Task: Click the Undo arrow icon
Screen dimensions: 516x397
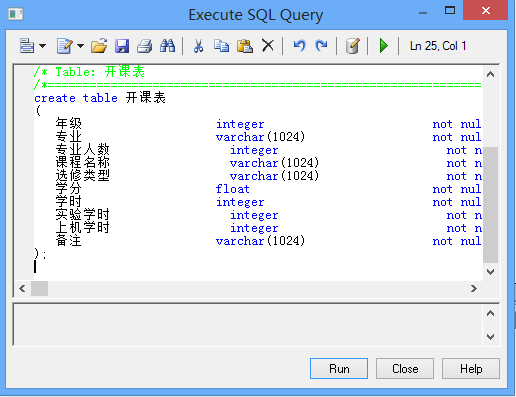Action: 299,46
